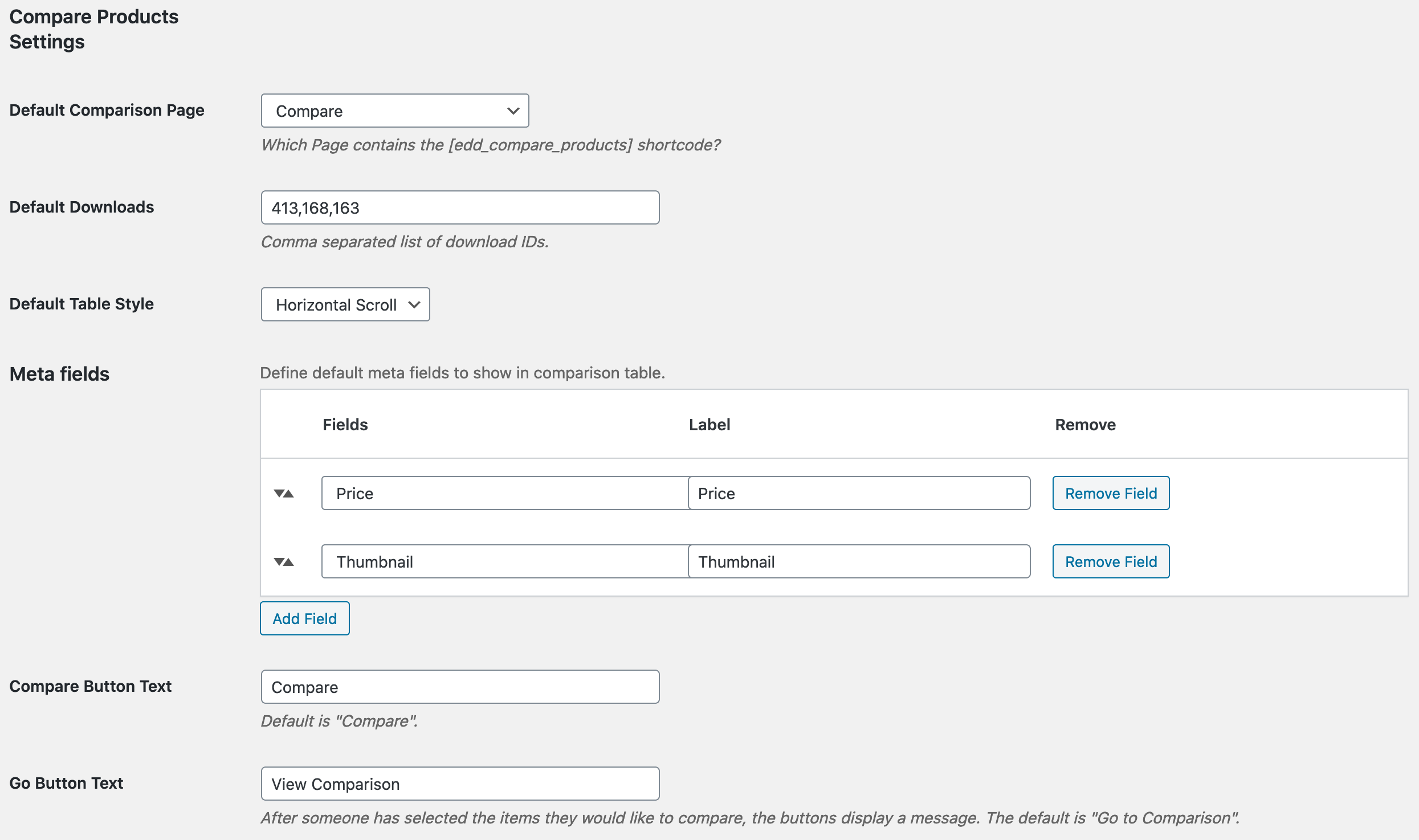
Task: Click the Remove column header
Action: pyautogui.click(x=1085, y=425)
